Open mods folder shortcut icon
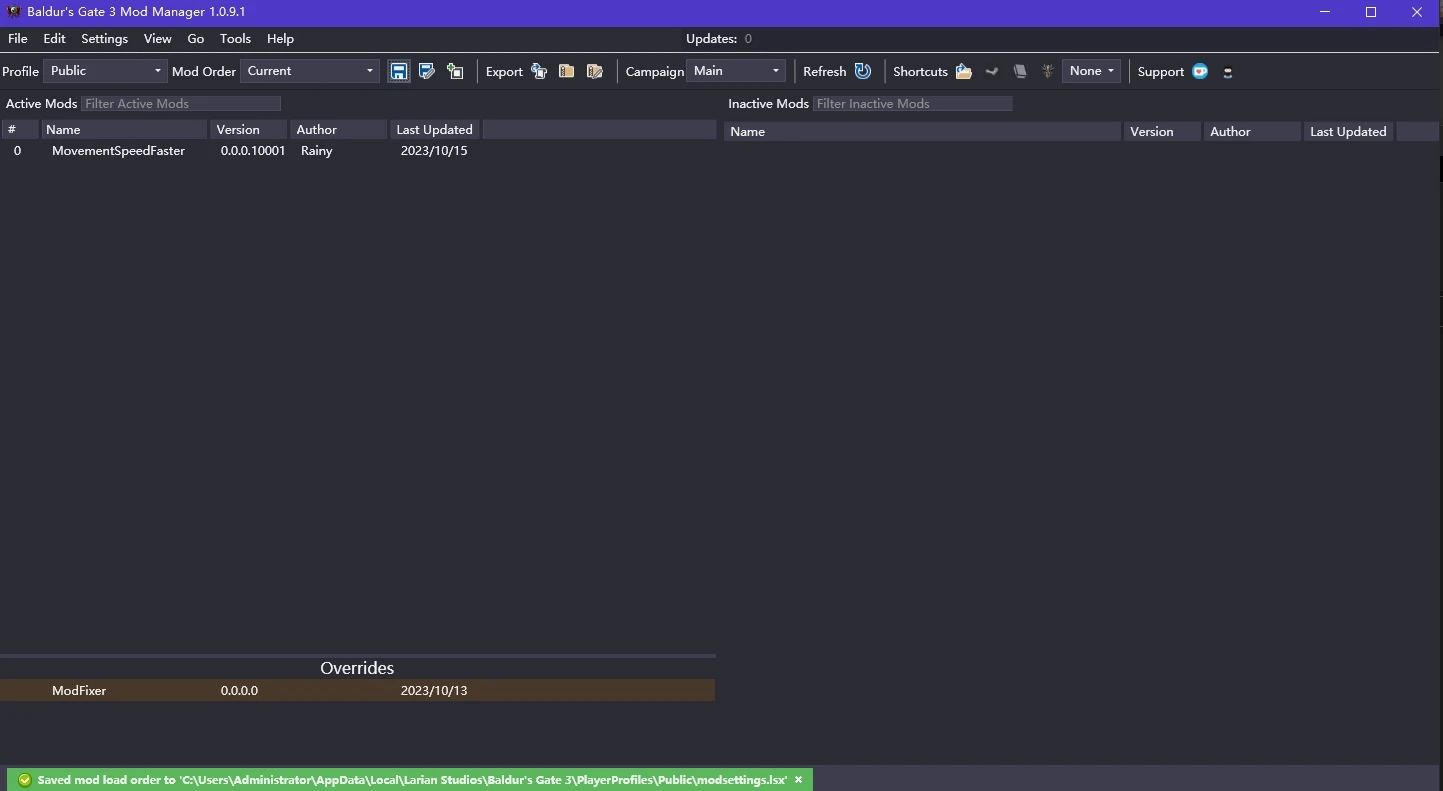1443x791 pixels. pos(964,71)
